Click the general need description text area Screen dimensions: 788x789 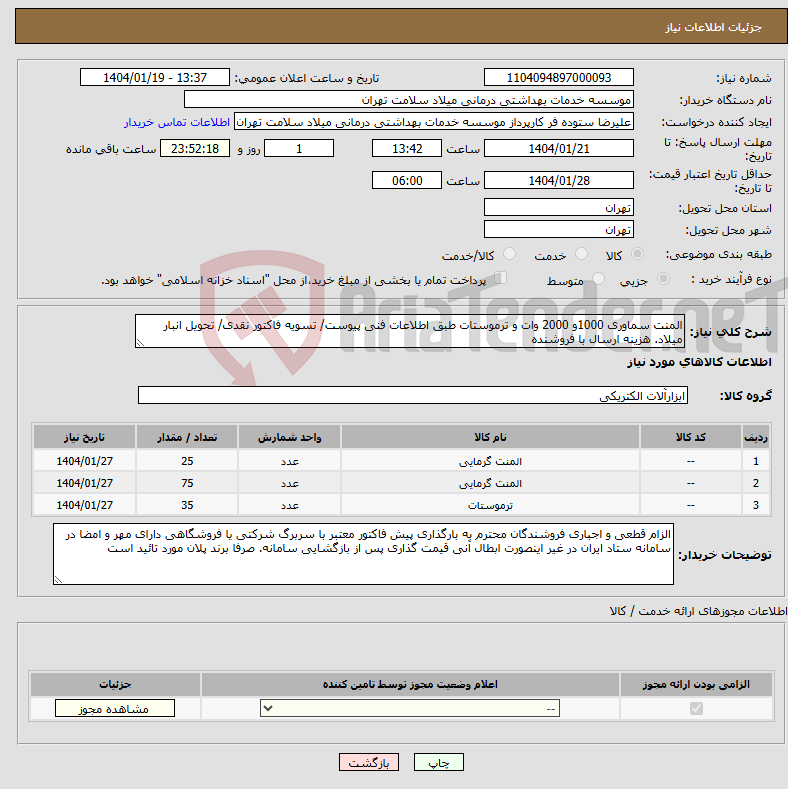click(410, 331)
